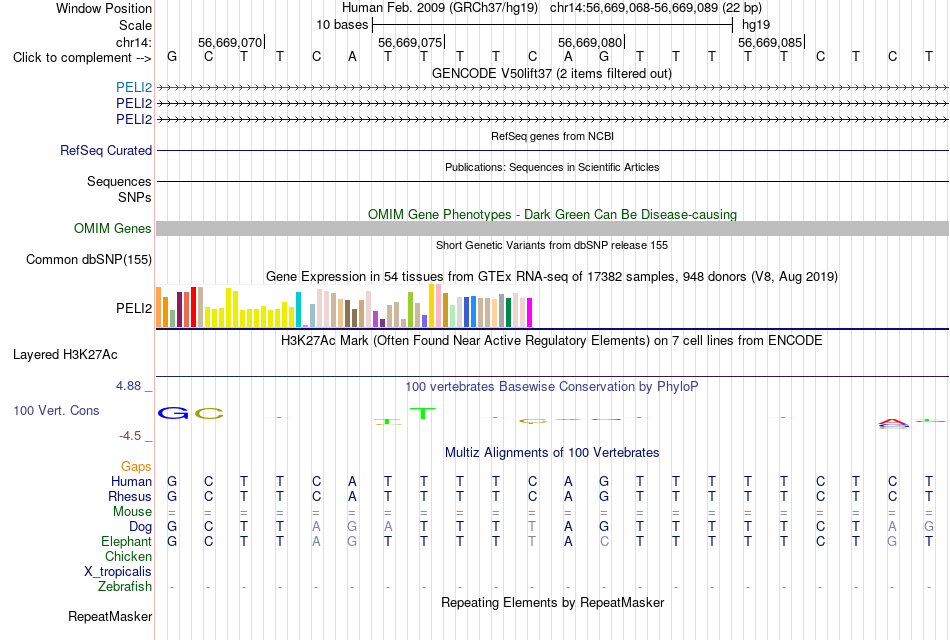
Task: Click the cyan bar in GTEx chart
Action: click(298, 310)
